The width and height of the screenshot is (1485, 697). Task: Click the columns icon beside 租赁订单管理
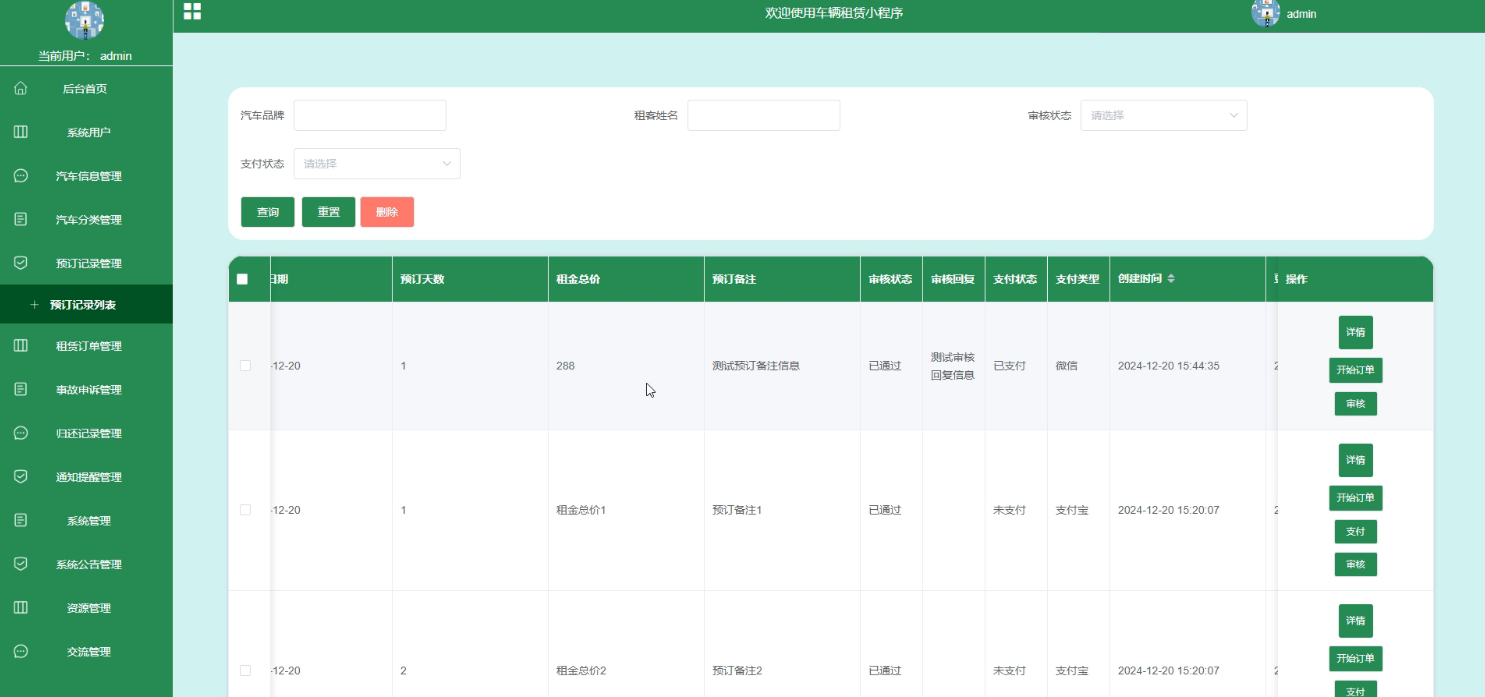21,346
